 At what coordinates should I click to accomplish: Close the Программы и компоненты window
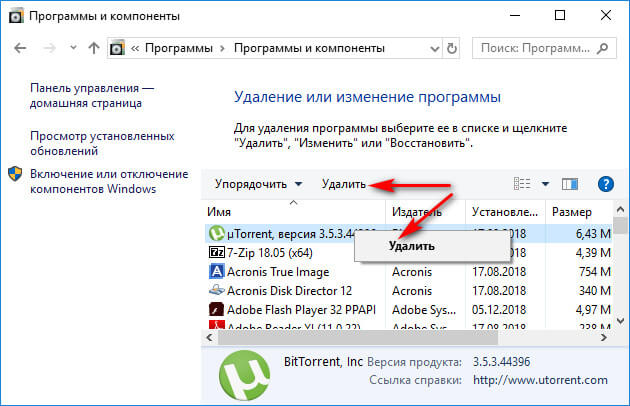coord(605,15)
